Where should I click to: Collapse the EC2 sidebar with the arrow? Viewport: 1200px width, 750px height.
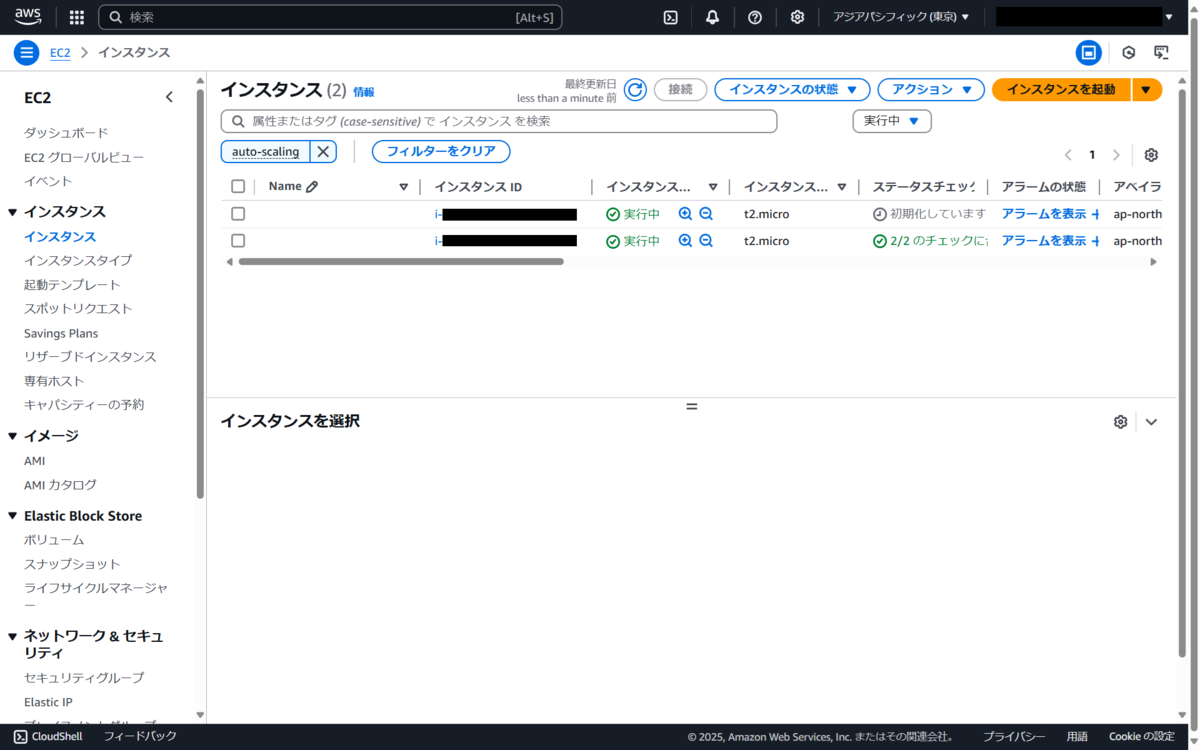(x=169, y=97)
